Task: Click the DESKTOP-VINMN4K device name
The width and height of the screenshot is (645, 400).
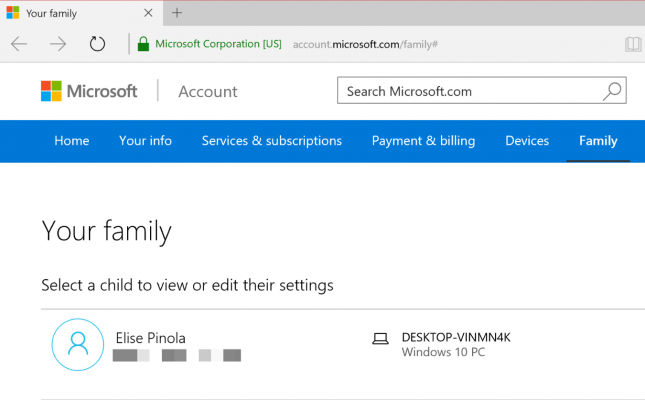Action: [x=456, y=337]
